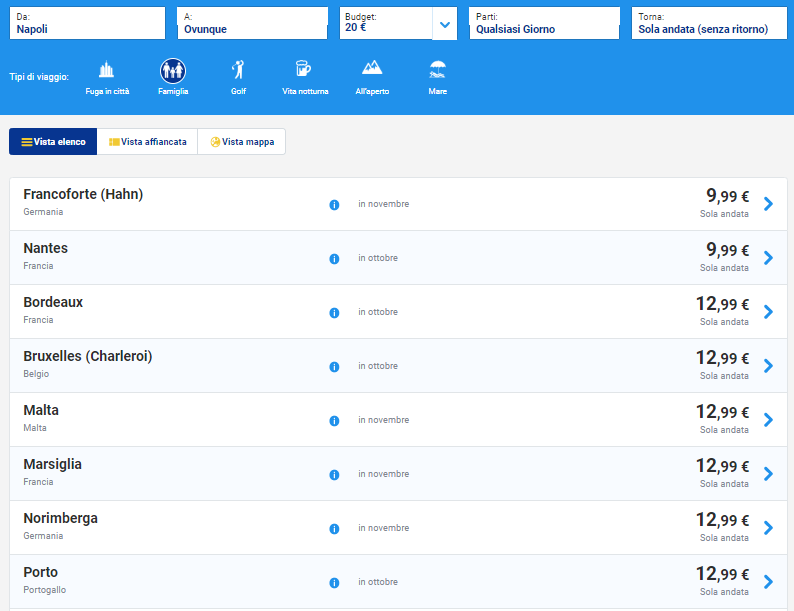This screenshot has width=794, height=611.
Task: Open the Budget dropdown arrow
Action: (x=444, y=24)
